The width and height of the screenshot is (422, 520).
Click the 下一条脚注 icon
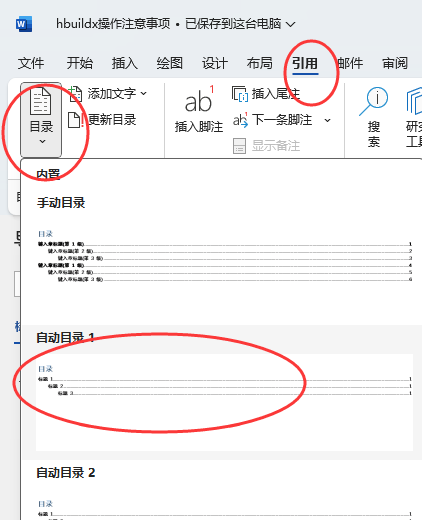click(240, 120)
